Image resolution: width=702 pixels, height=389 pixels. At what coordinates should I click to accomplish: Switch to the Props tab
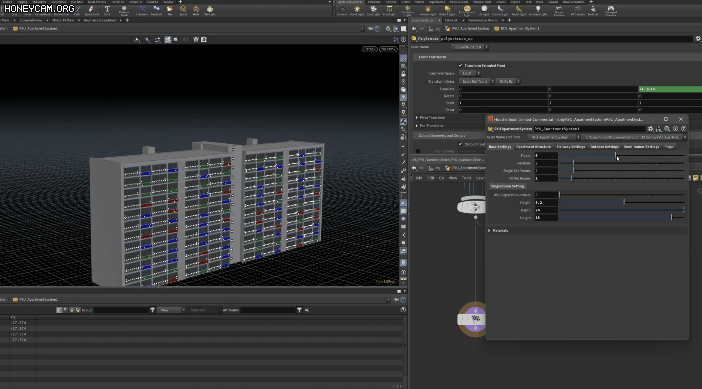(x=669, y=147)
